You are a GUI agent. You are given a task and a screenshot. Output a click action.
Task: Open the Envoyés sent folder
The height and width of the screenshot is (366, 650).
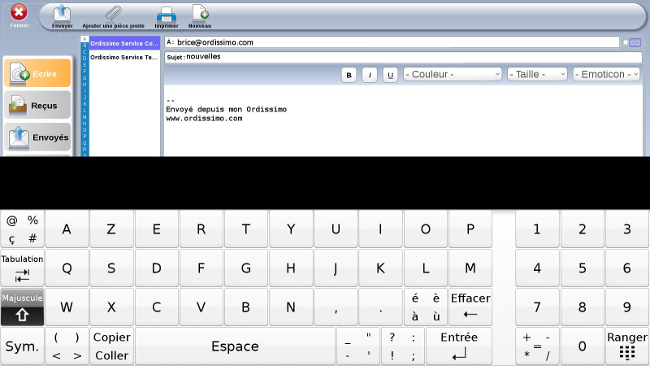tap(38, 137)
